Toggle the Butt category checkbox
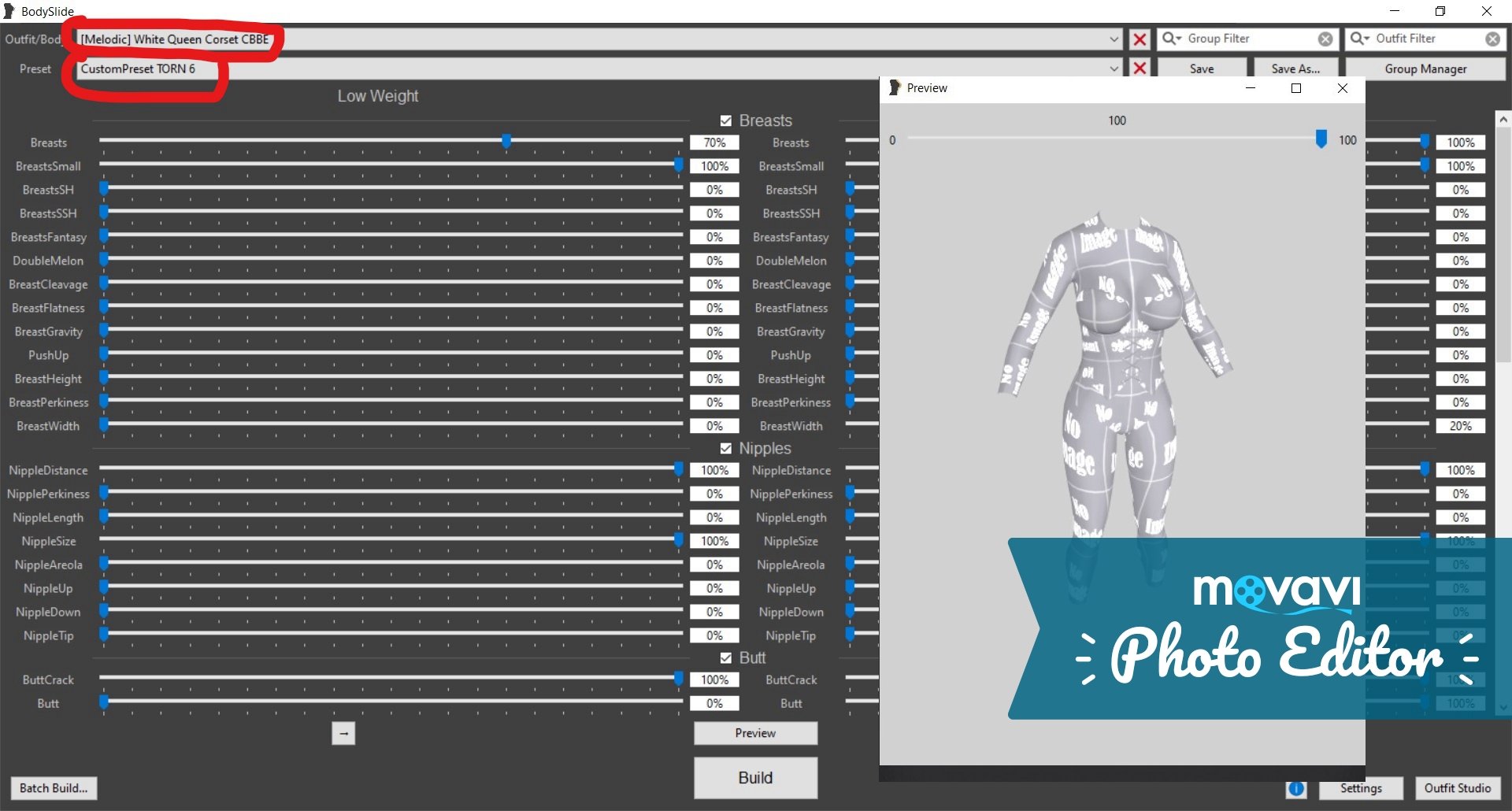 726,657
